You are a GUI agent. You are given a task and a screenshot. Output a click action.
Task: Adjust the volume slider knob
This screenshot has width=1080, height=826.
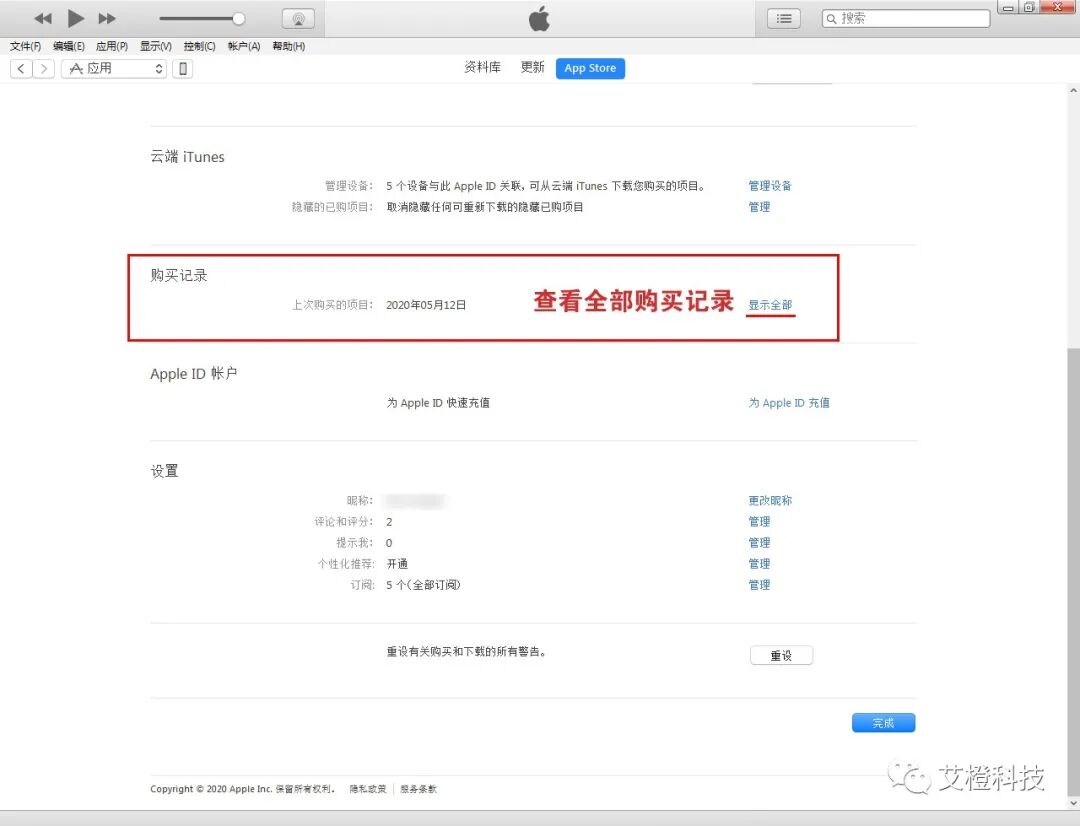coord(238,19)
